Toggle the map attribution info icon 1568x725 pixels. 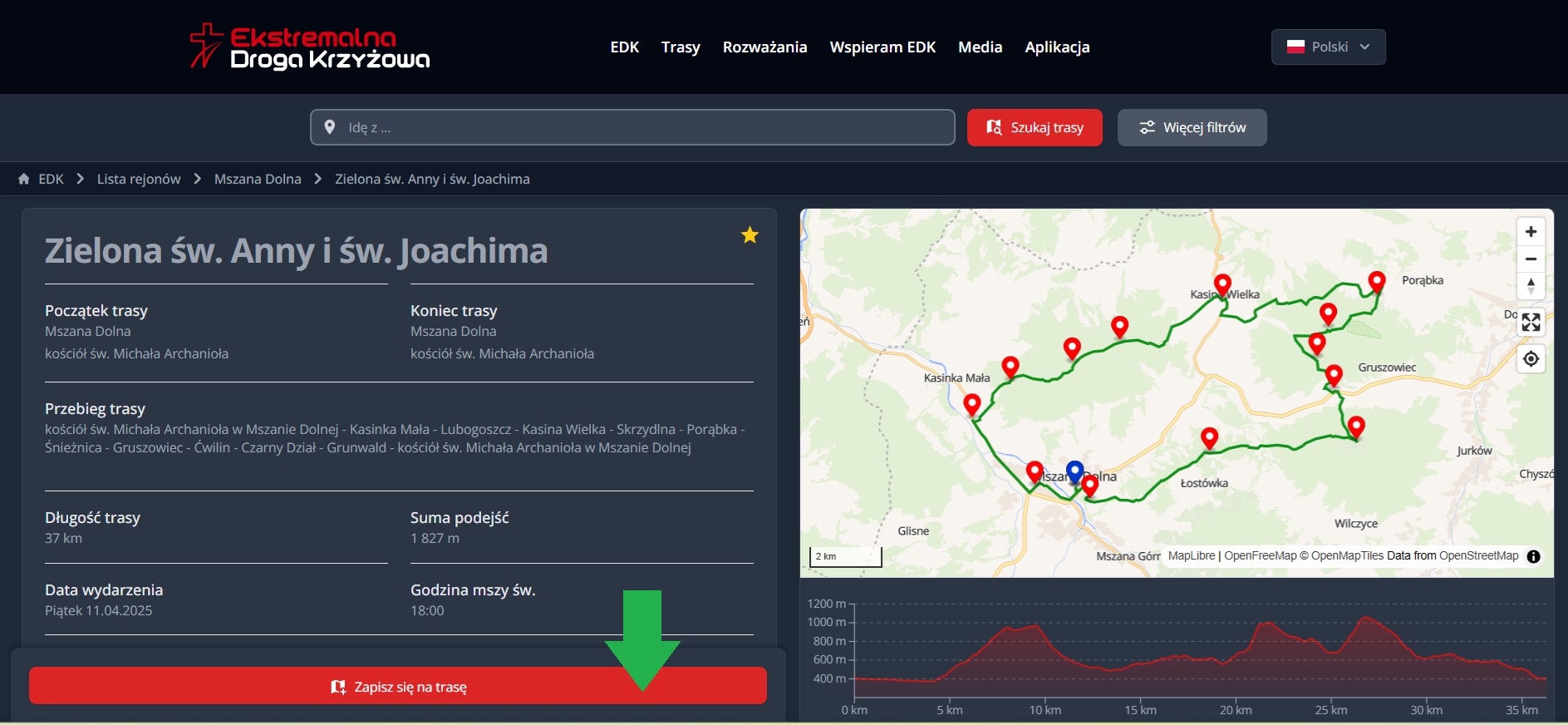(x=1534, y=556)
